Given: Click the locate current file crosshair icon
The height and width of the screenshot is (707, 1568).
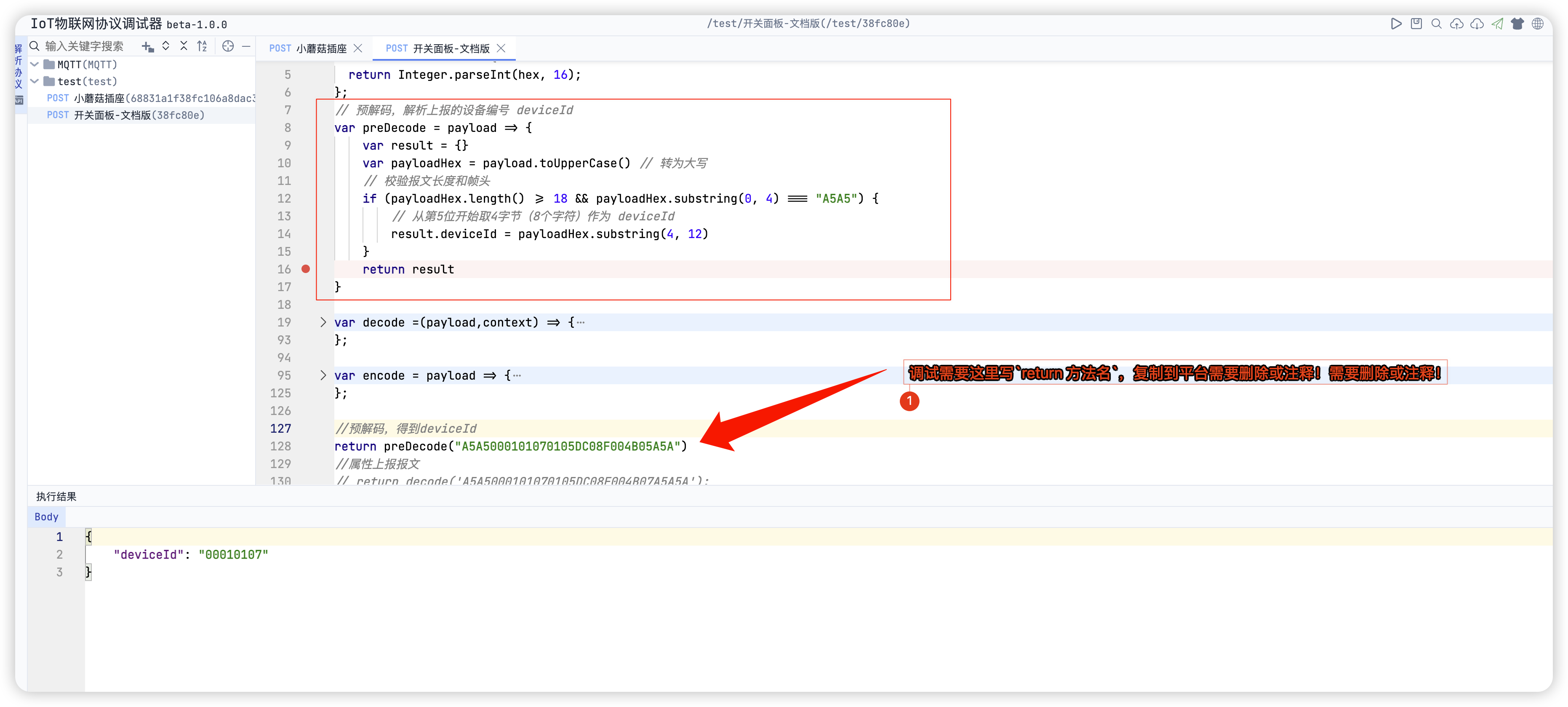Looking at the screenshot, I should click(x=228, y=46).
